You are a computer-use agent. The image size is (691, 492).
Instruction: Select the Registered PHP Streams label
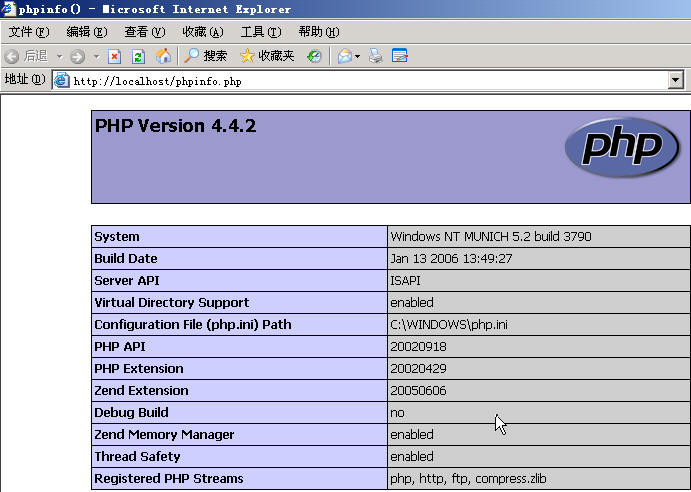click(x=169, y=479)
